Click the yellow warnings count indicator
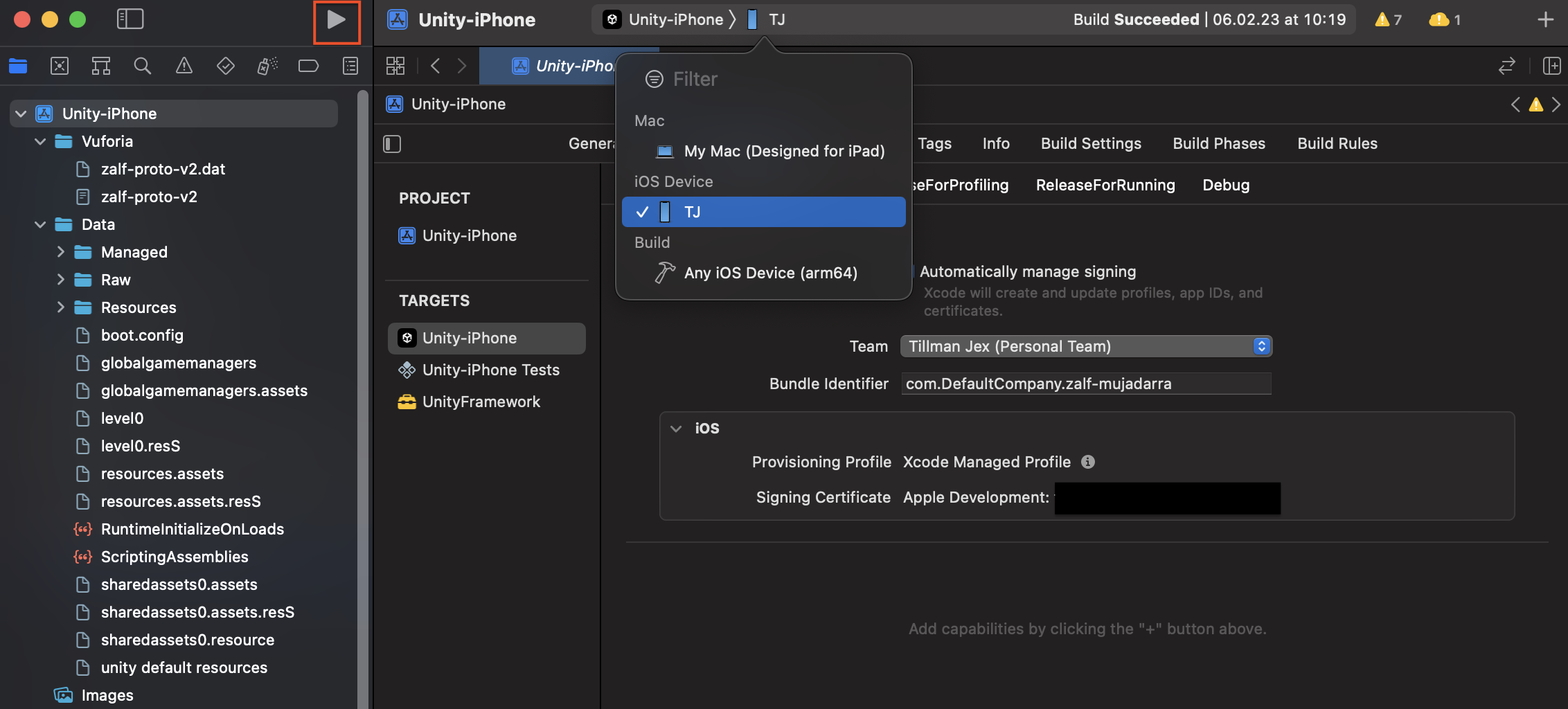The width and height of the screenshot is (1568, 709). coord(1389,19)
